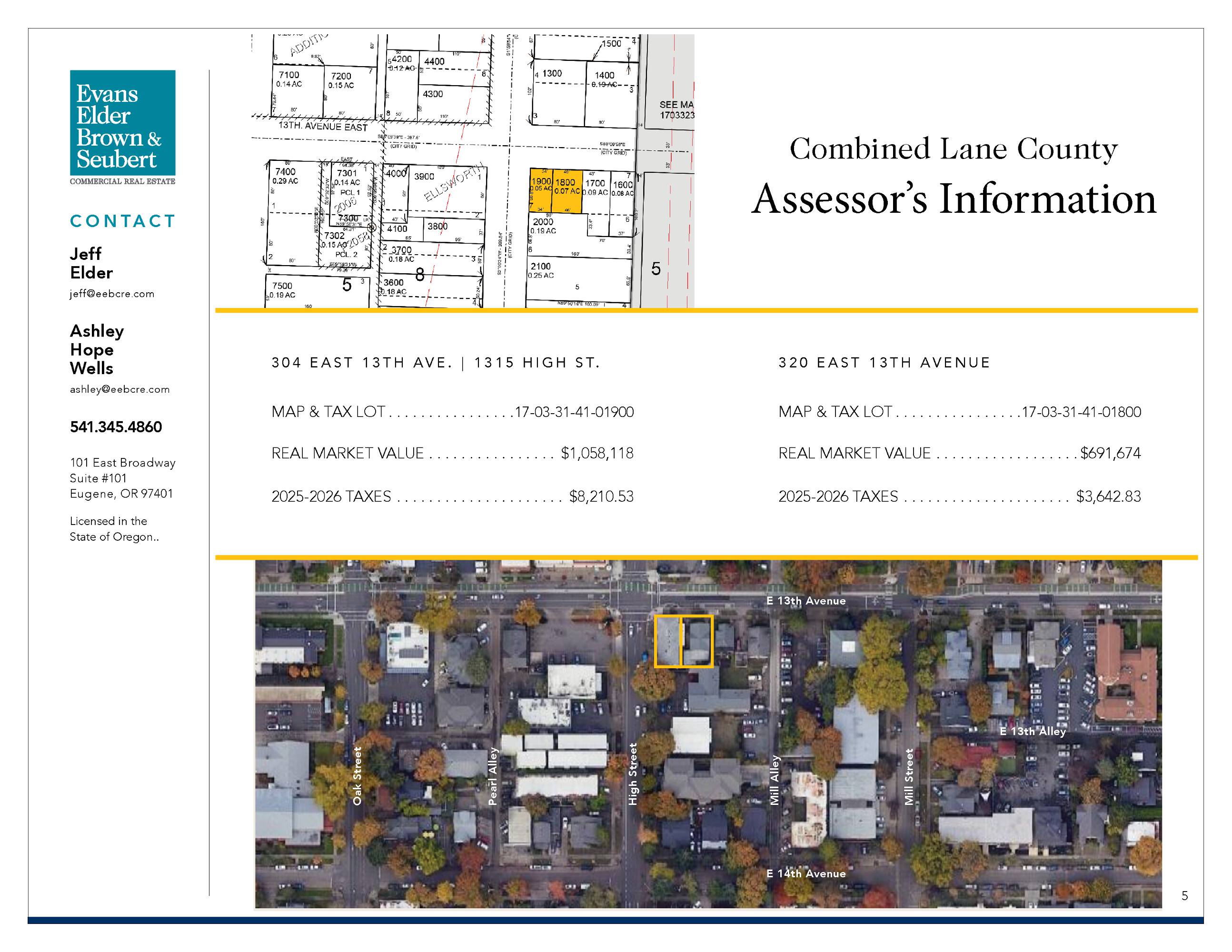Screen dimensions: 1232x952
Task: Click the E 13th Alley label
Action: 1033,732
